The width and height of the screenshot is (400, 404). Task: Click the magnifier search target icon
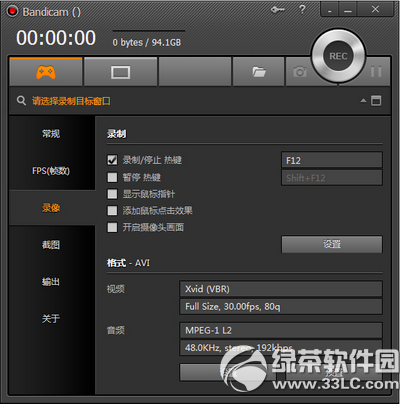point(21,101)
